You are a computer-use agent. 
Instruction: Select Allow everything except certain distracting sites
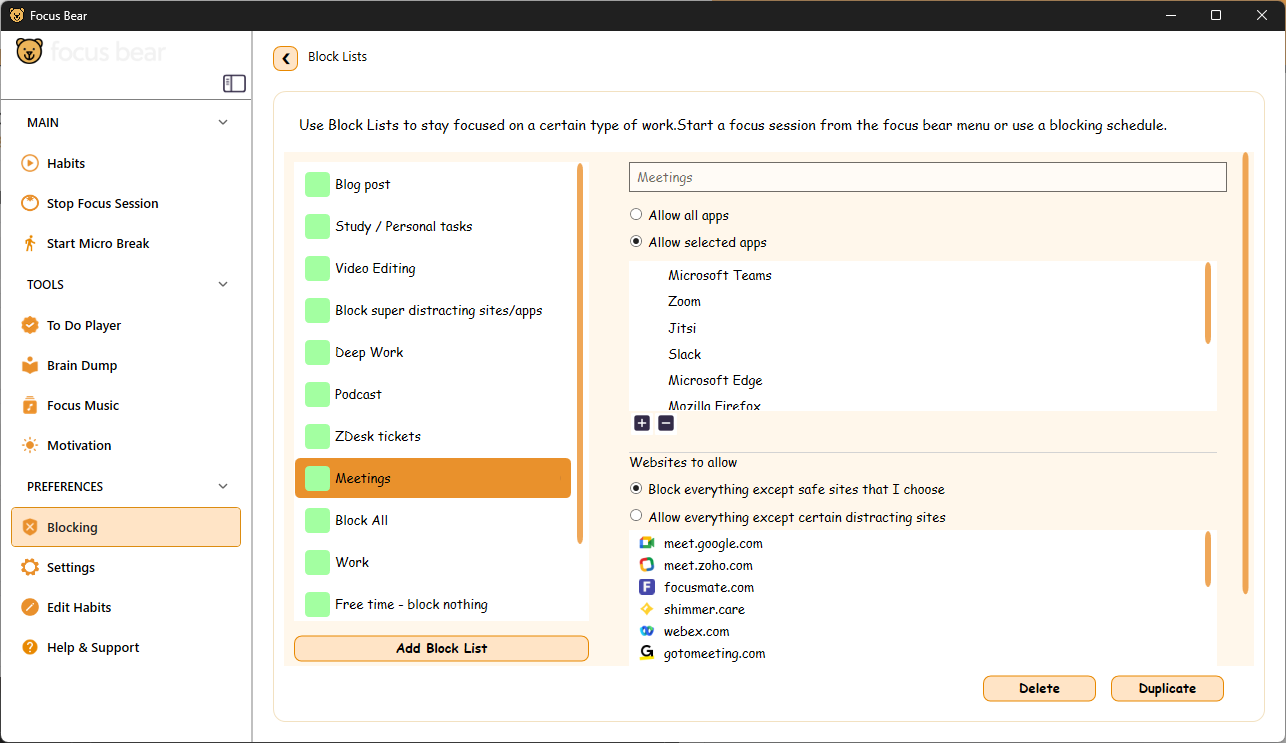pyautogui.click(x=636, y=517)
